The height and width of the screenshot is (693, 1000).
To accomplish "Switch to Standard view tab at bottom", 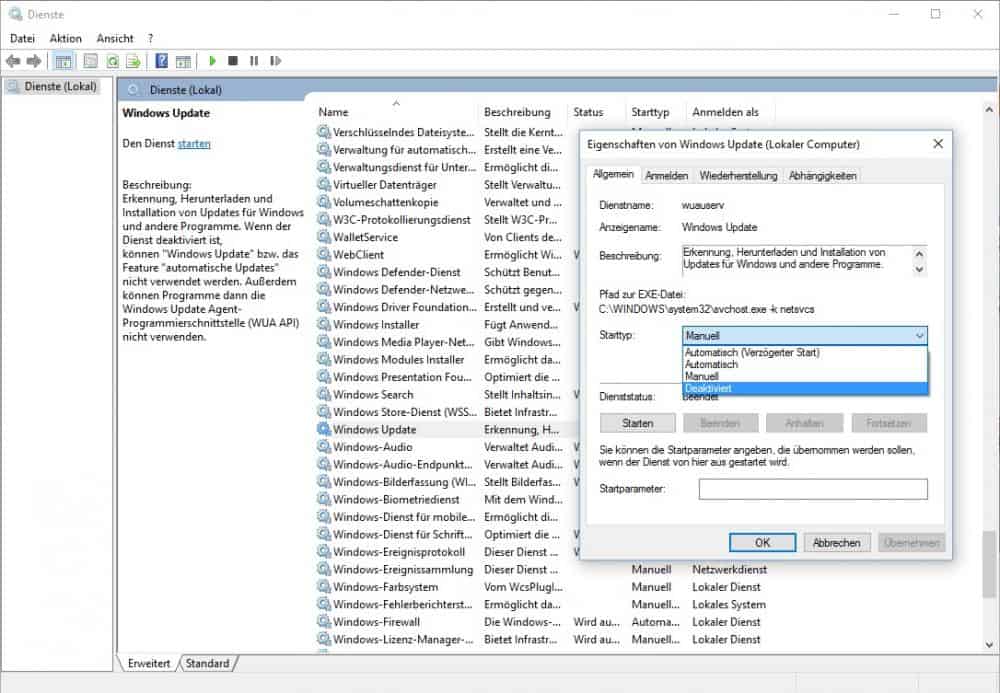I will click(207, 663).
